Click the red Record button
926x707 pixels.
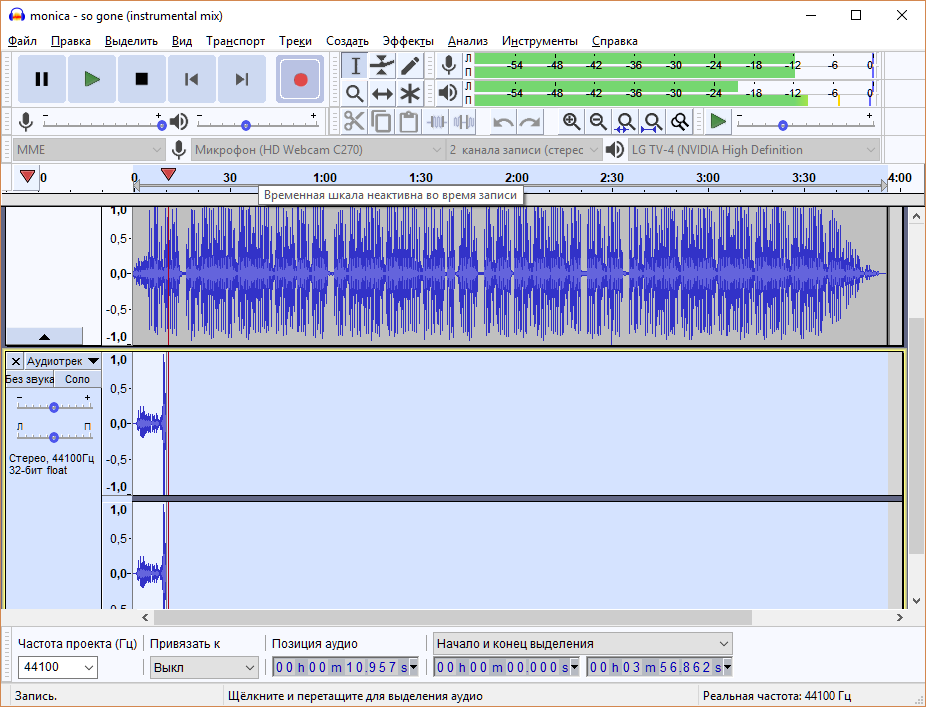pos(300,79)
